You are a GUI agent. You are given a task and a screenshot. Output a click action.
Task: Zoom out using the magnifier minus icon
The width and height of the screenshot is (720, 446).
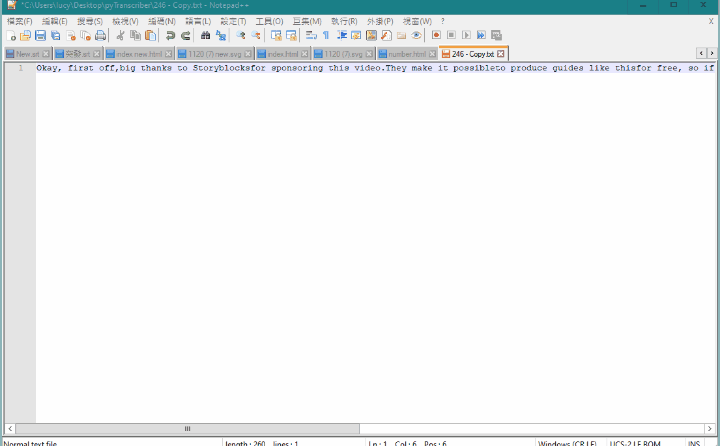click(x=256, y=35)
